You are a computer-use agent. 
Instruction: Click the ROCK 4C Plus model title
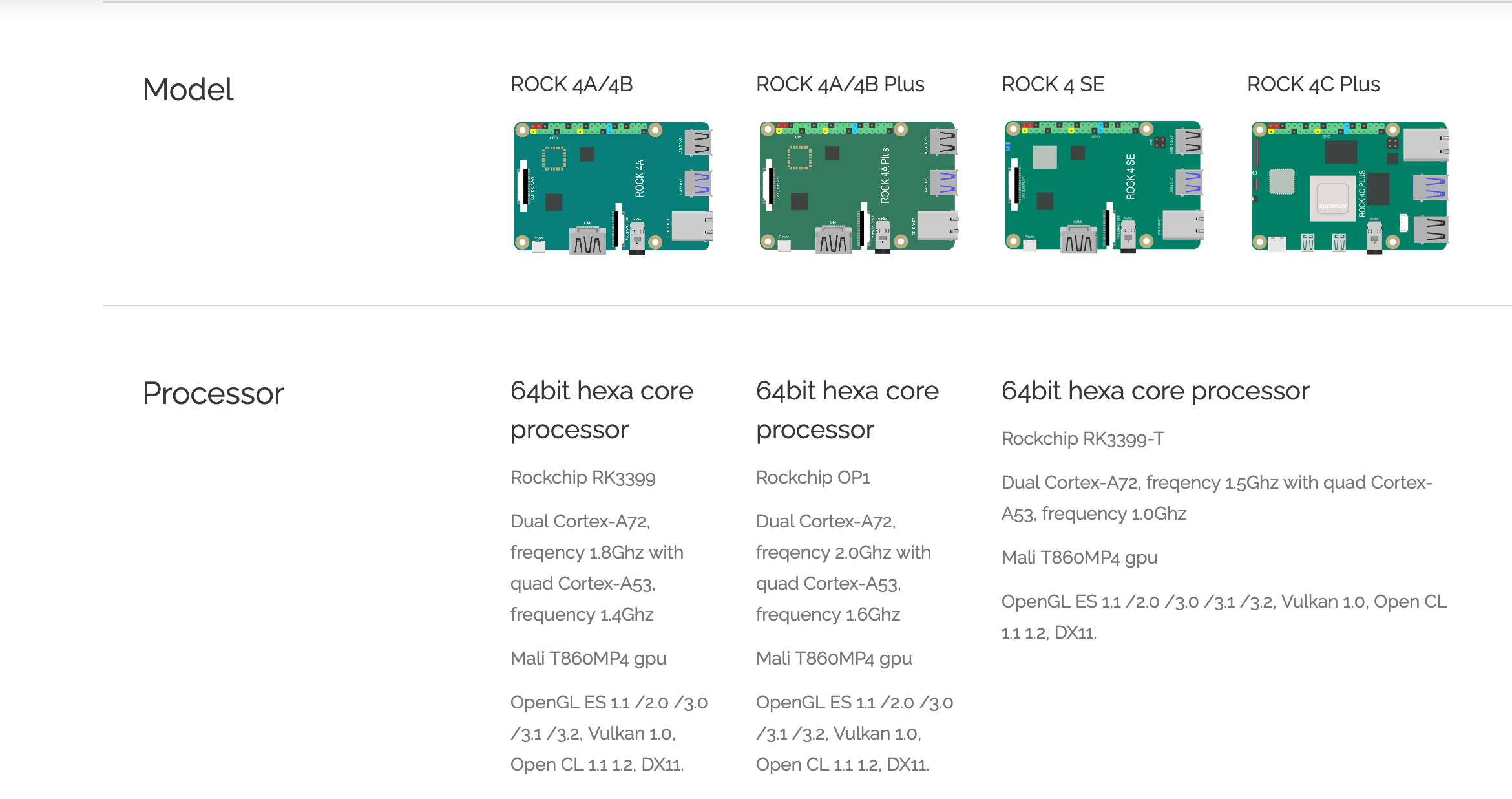[1313, 84]
